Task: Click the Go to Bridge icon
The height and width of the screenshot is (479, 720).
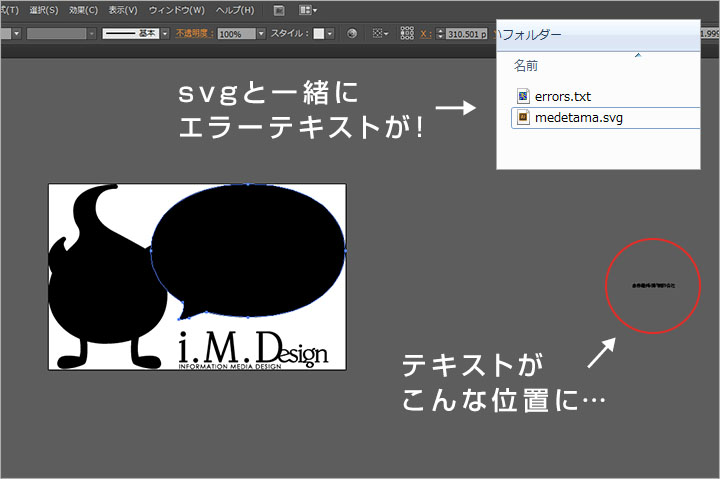Action: (278, 10)
